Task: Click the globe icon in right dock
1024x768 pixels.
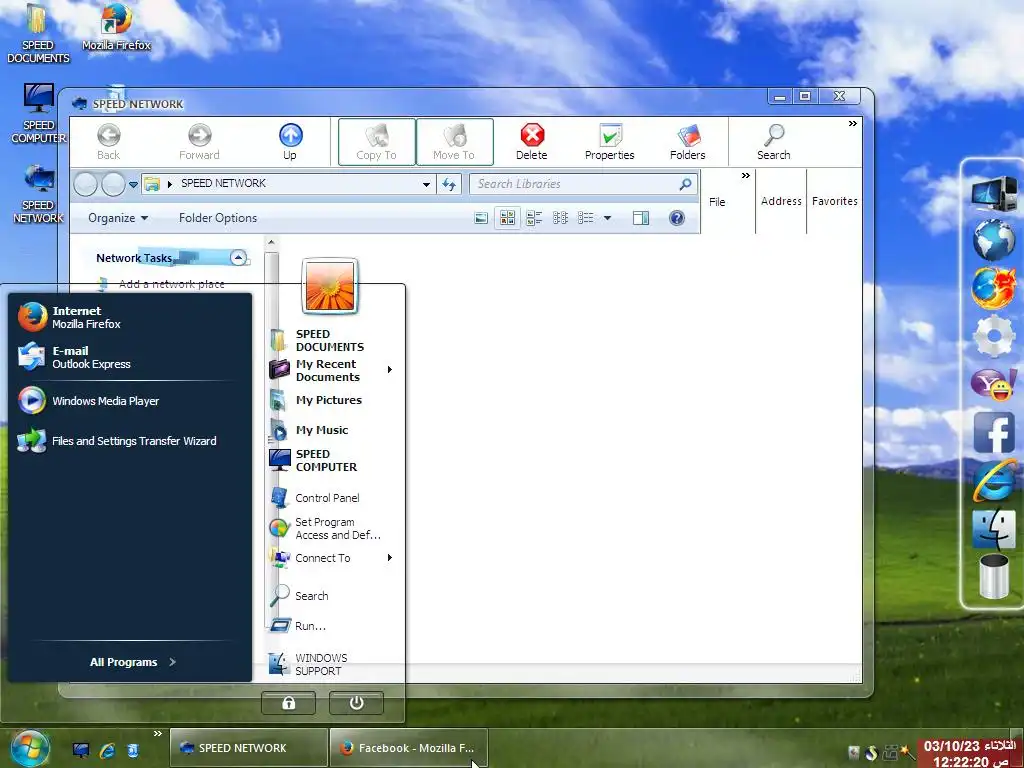Action: [994, 239]
